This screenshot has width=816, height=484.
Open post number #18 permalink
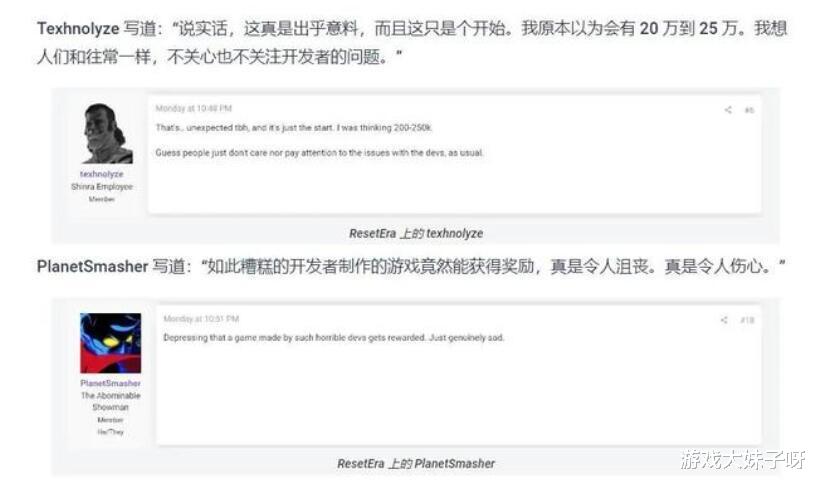tap(747, 320)
